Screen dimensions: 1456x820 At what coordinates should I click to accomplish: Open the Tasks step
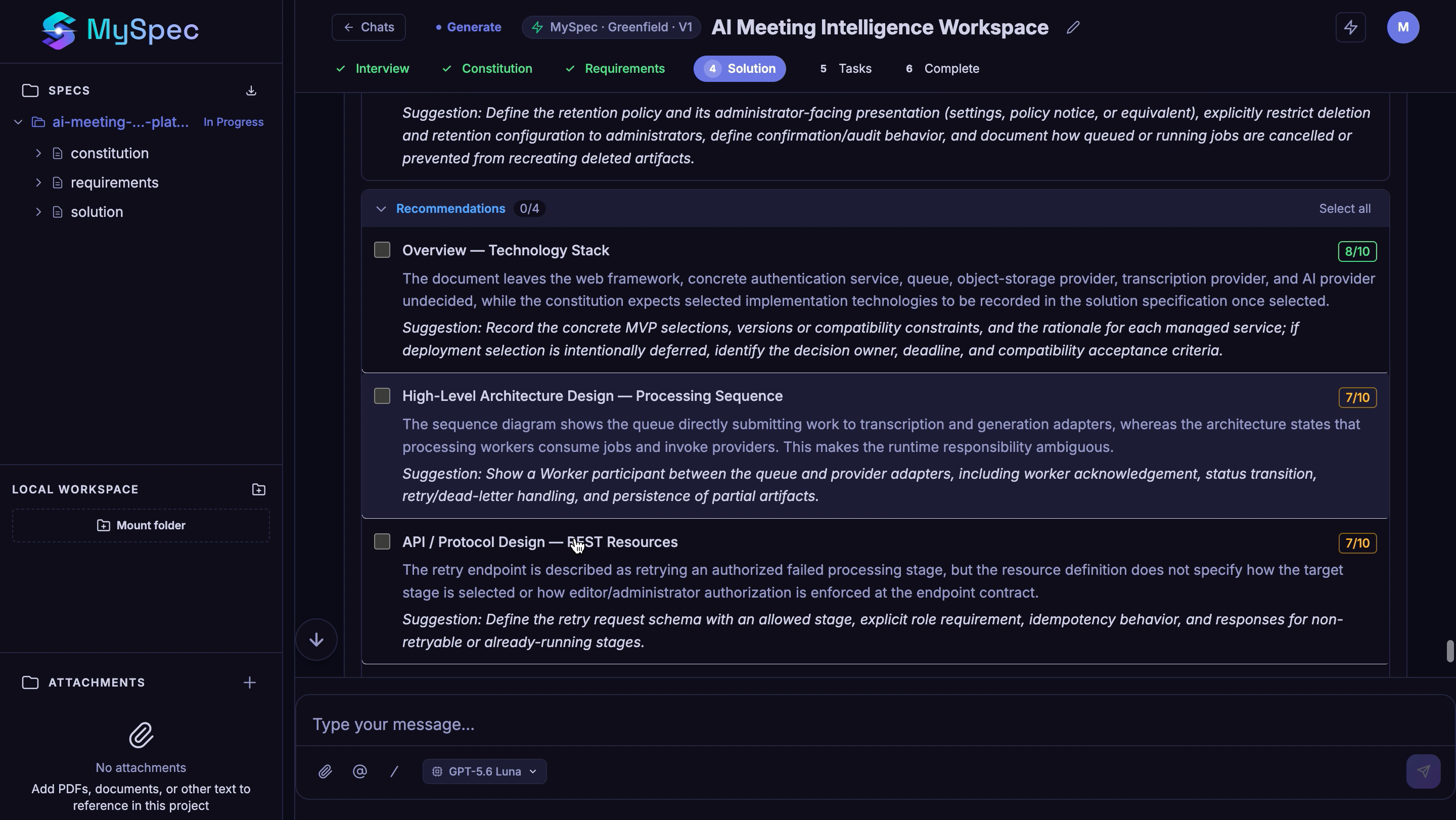click(846, 69)
